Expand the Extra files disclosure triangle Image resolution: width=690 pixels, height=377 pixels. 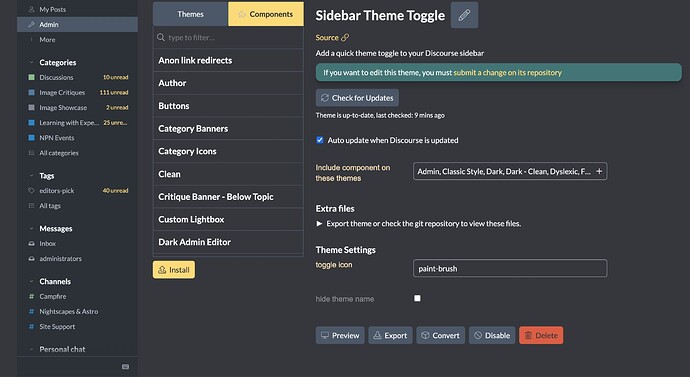pos(319,223)
